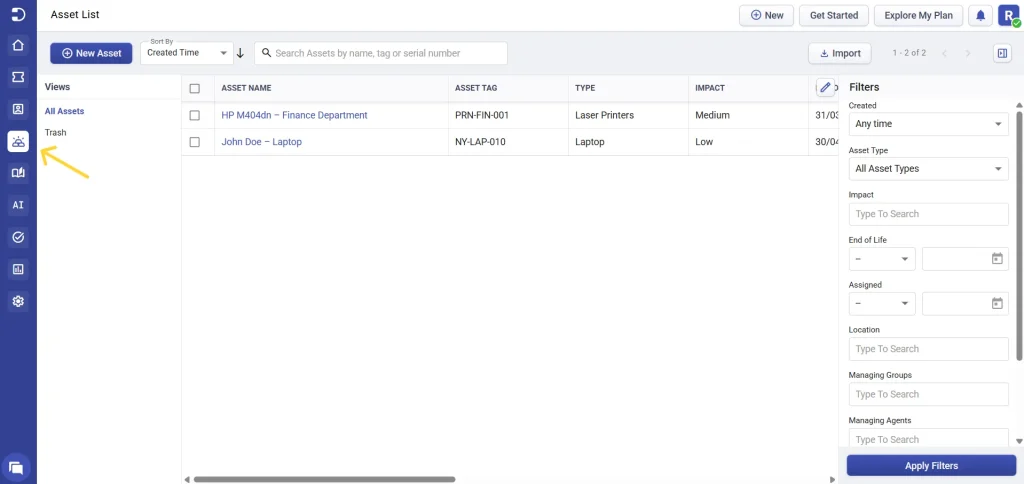
Task: Click the Impact filter search field
Action: click(928, 214)
